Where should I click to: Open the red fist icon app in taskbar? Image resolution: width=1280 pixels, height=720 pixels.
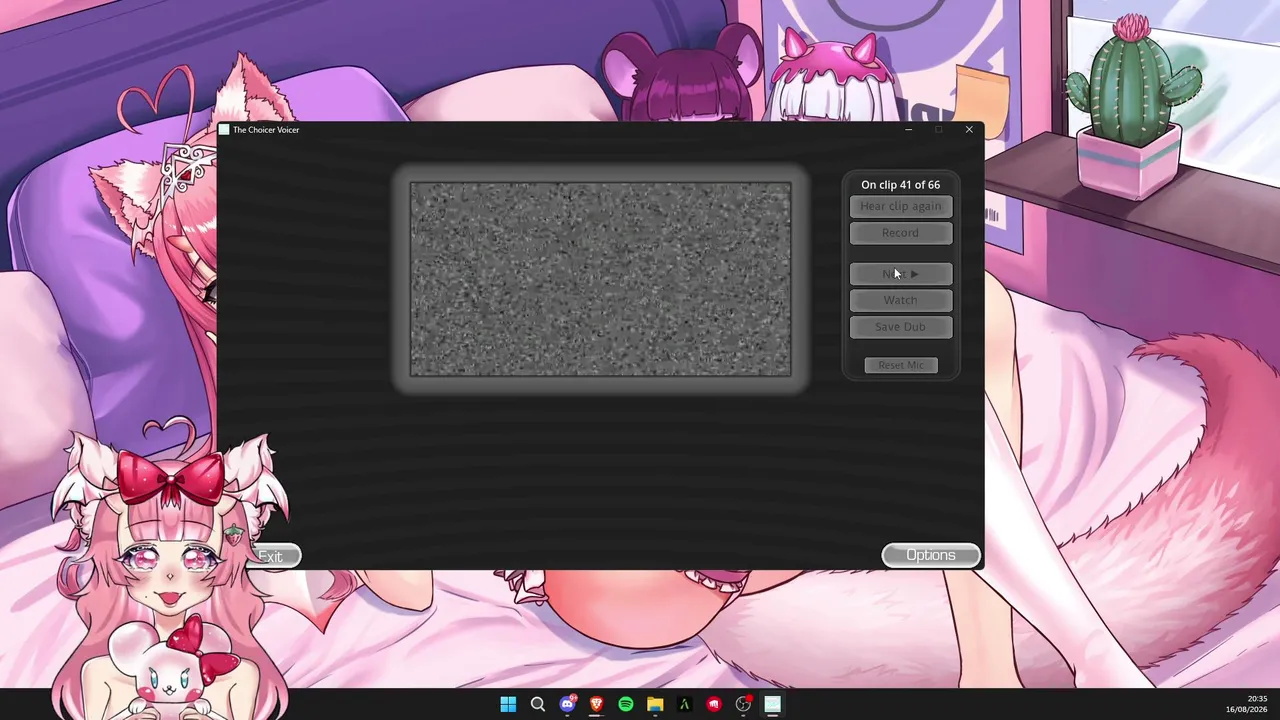click(714, 704)
